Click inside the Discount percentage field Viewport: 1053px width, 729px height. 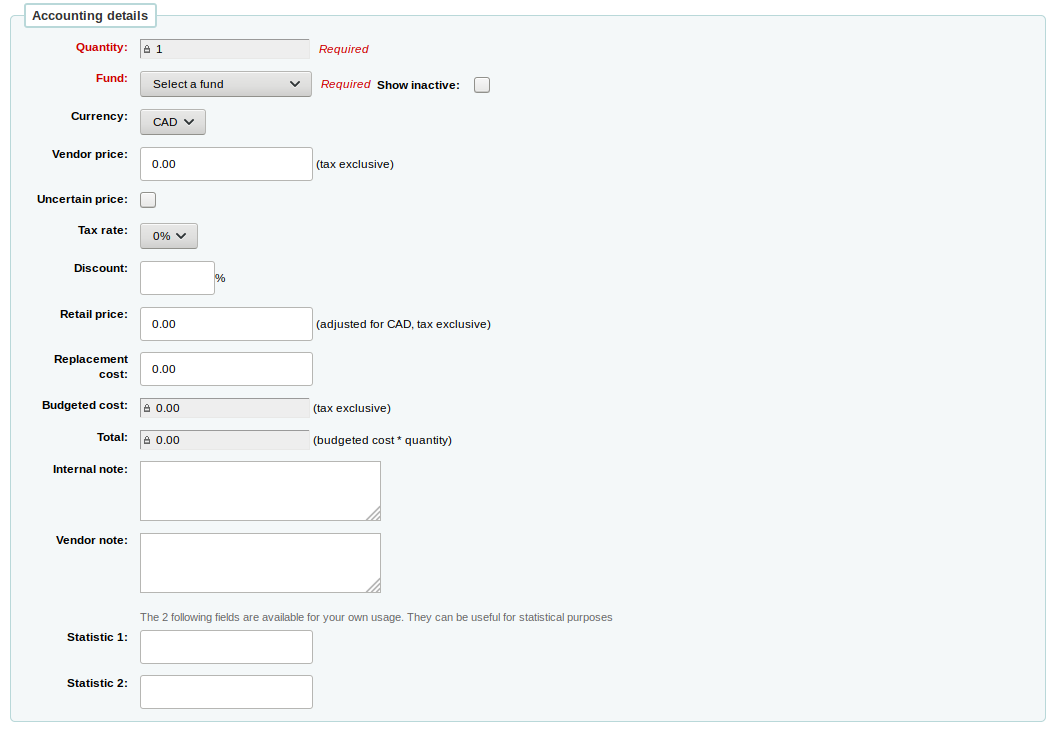(177, 277)
